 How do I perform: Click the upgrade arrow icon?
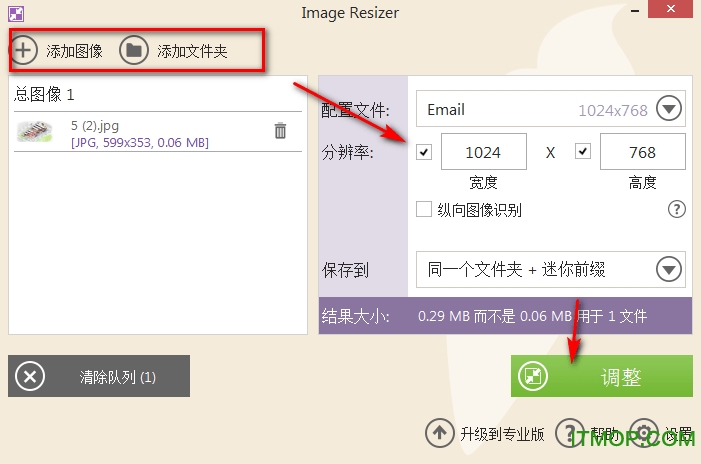[x=439, y=433]
